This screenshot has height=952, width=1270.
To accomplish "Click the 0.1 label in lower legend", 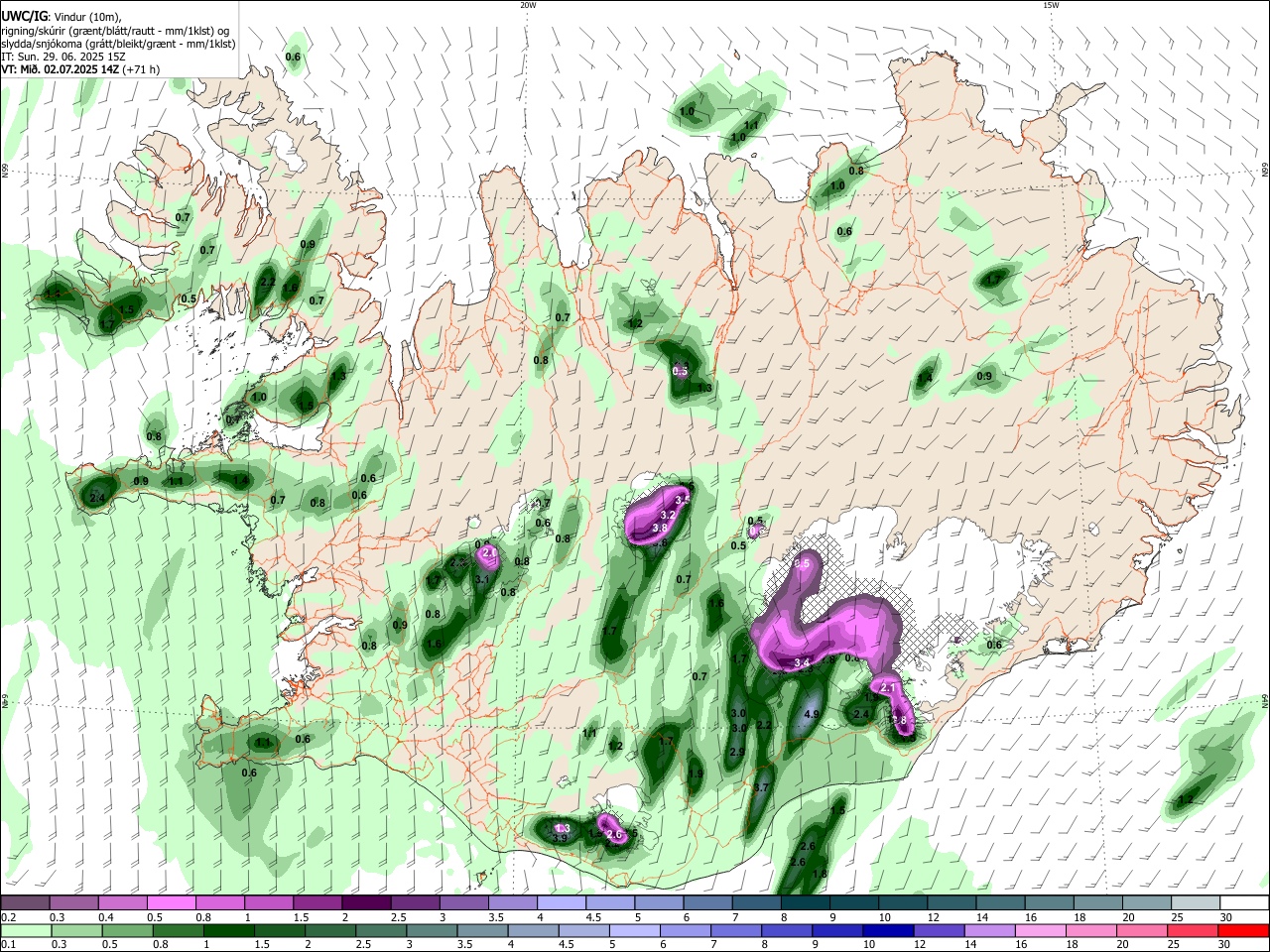I will click(x=8, y=944).
